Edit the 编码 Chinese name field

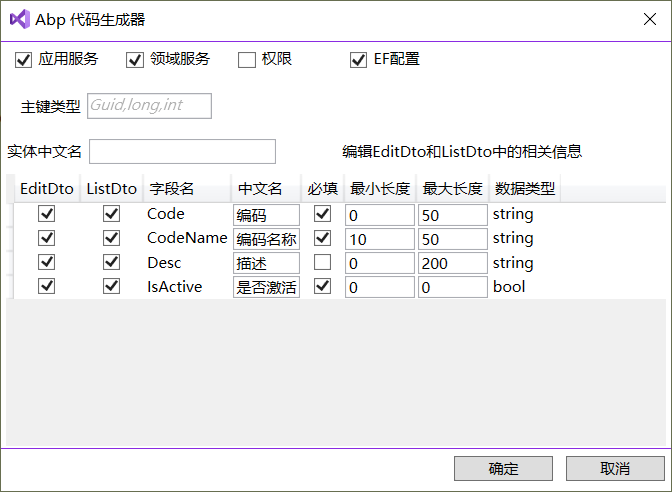click(266, 215)
